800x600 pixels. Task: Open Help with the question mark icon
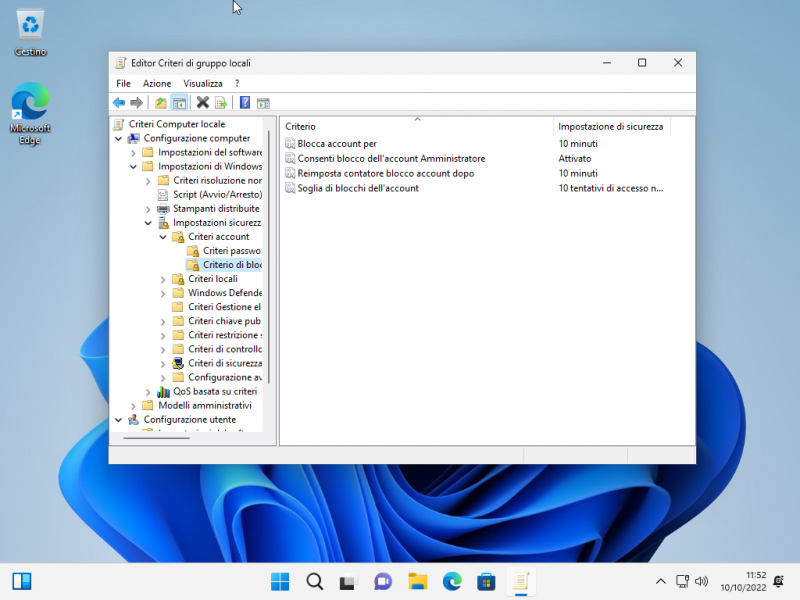click(245, 103)
